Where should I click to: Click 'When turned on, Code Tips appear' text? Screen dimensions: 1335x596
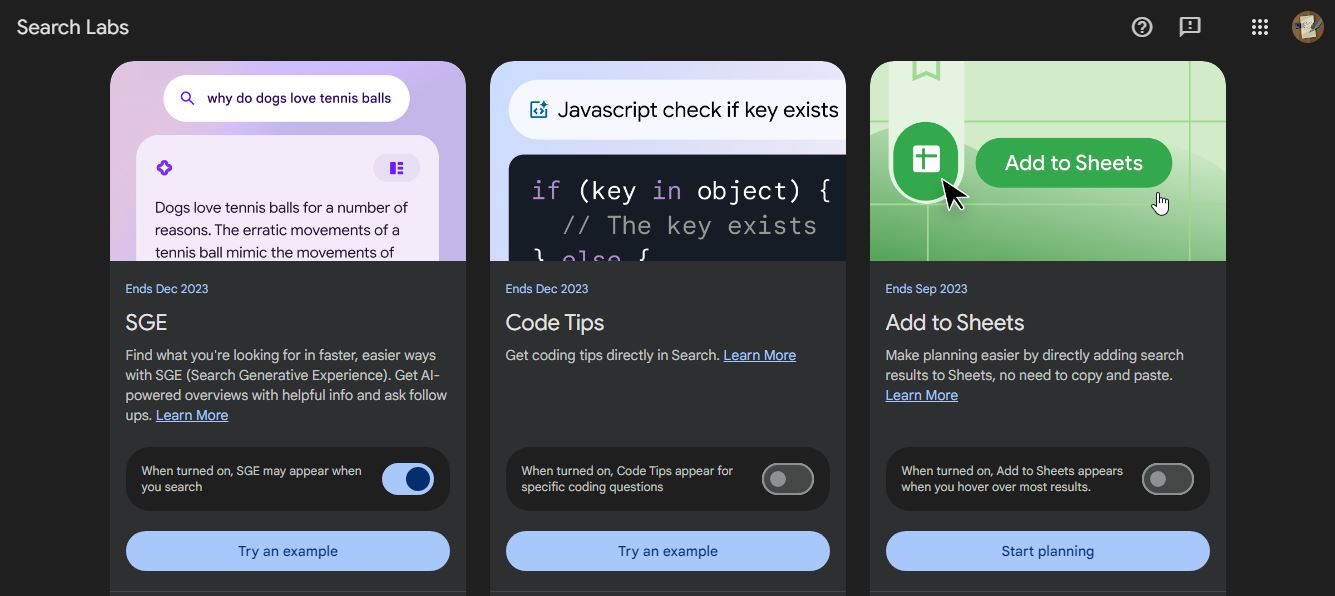[x=627, y=479]
